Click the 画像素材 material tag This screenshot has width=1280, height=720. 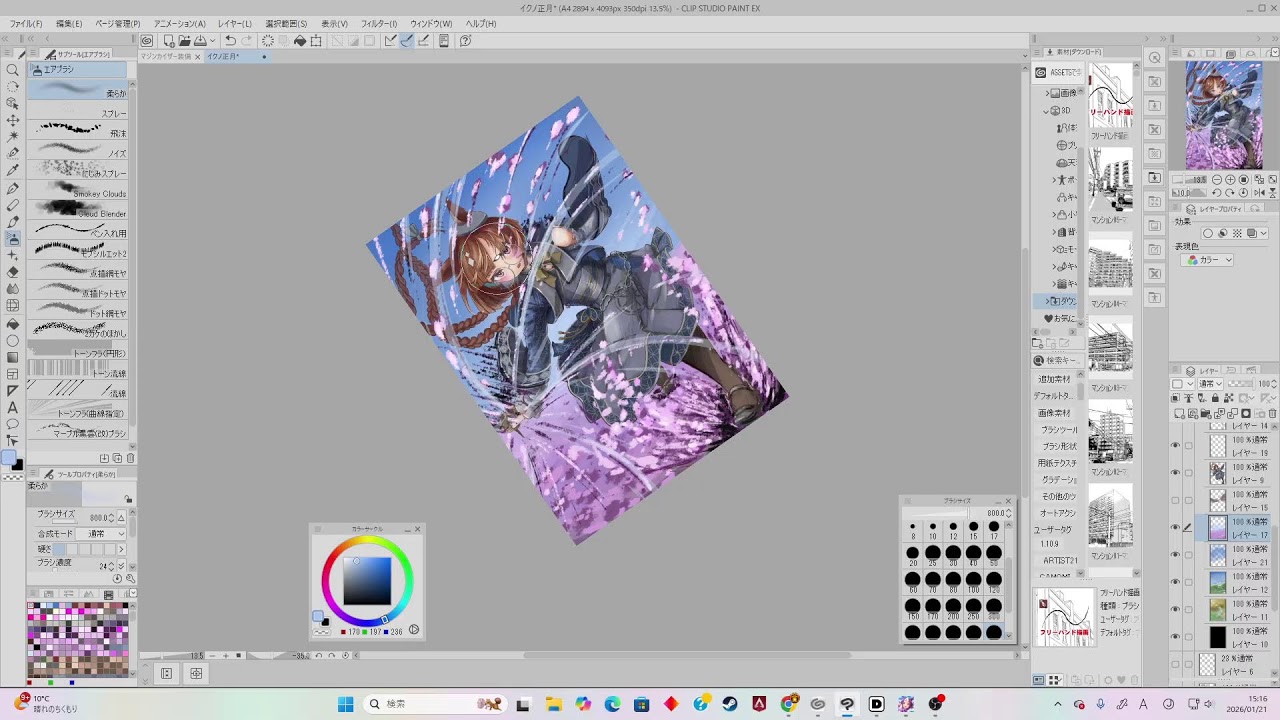[1054, 413]
